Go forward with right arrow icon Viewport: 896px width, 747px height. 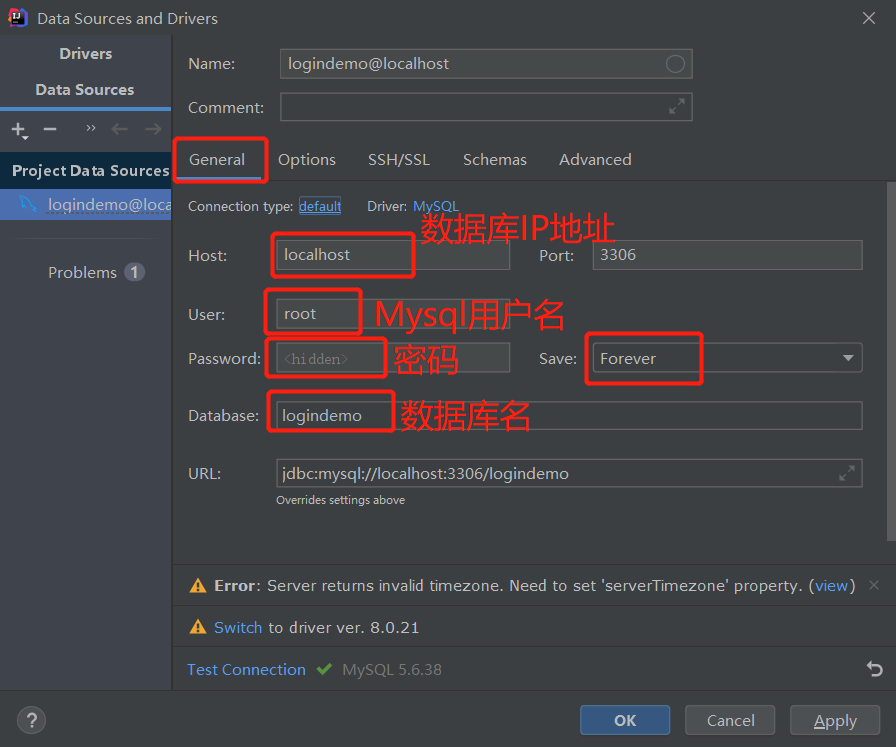coord(153,129)
